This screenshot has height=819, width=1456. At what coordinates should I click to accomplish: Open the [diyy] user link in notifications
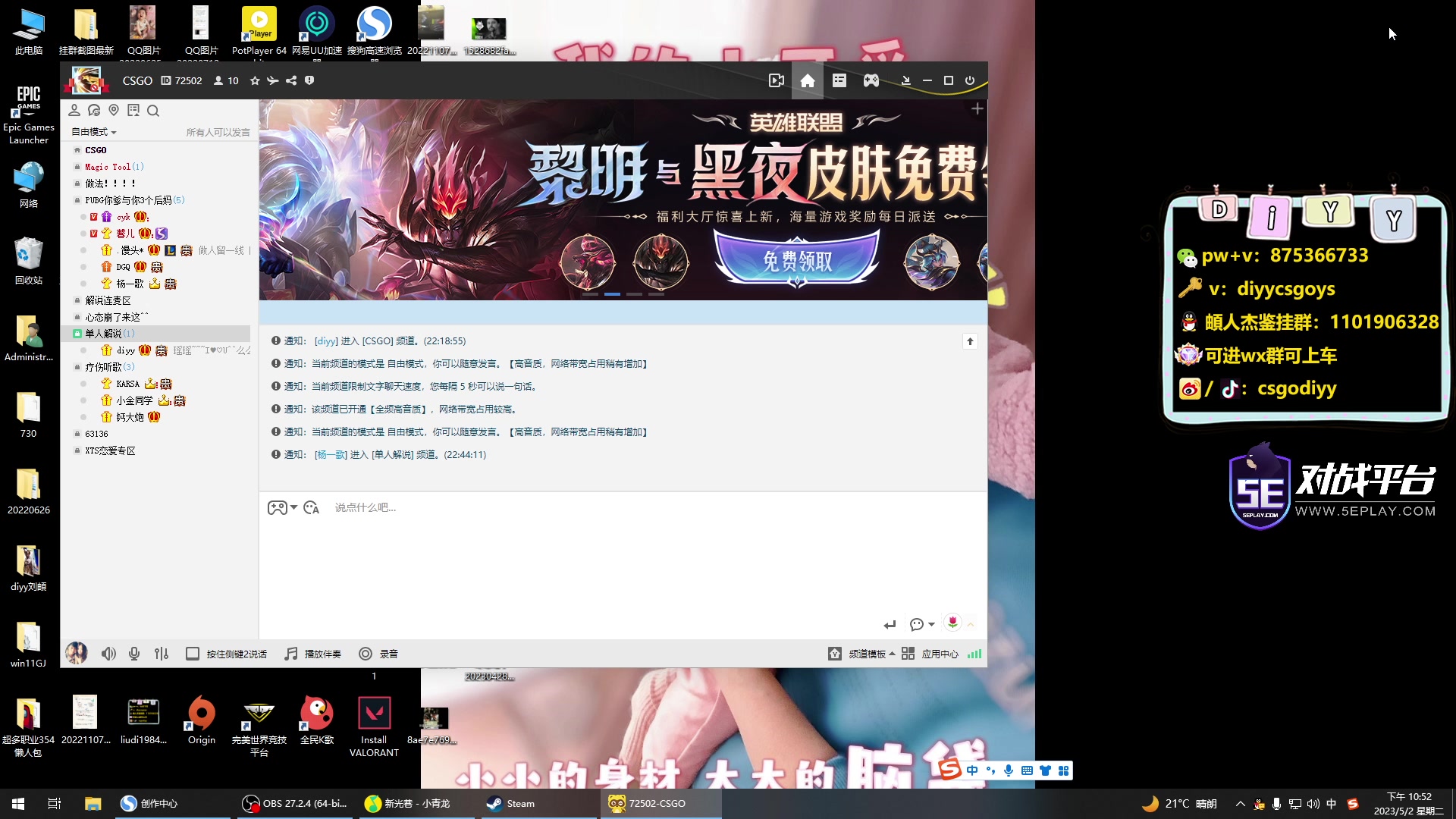coord(326,341)
